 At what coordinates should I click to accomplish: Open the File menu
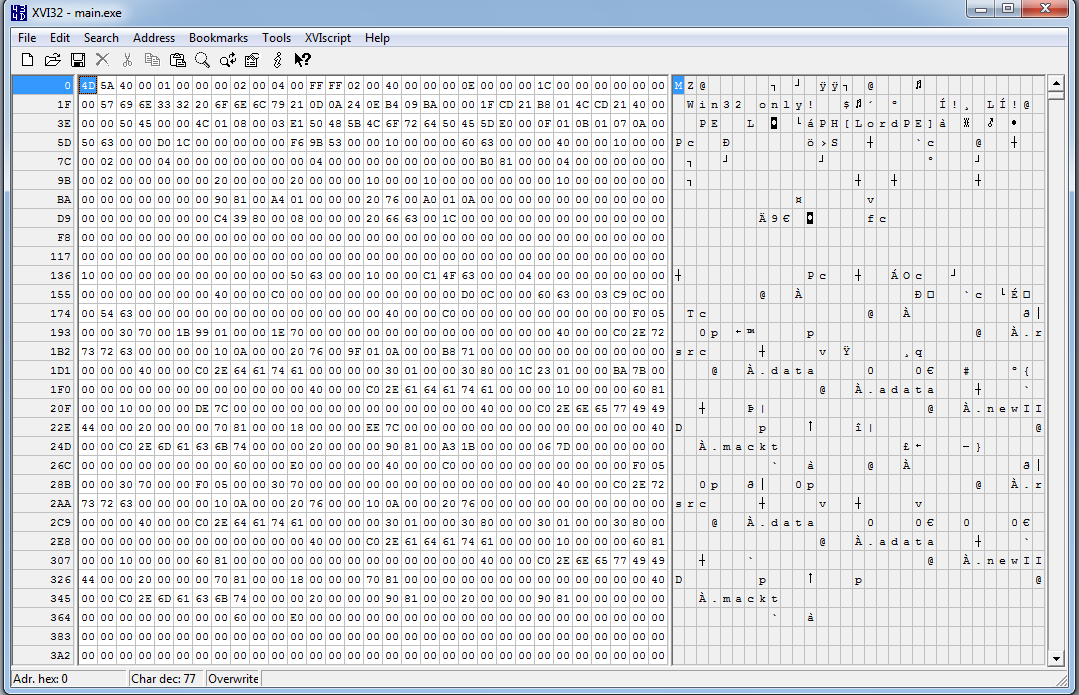[27, 38]
